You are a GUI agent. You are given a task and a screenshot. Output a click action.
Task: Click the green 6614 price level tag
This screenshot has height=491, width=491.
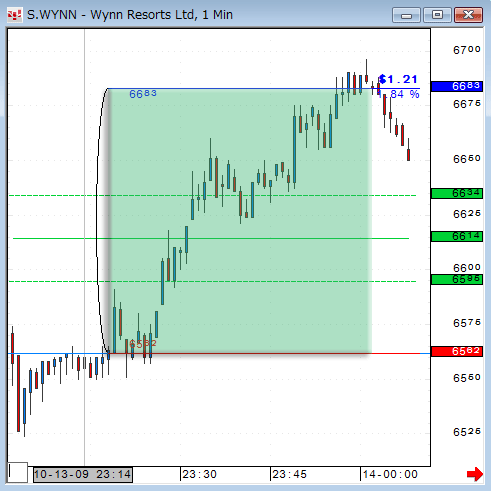pyautogui.click(x=457, y=236)
